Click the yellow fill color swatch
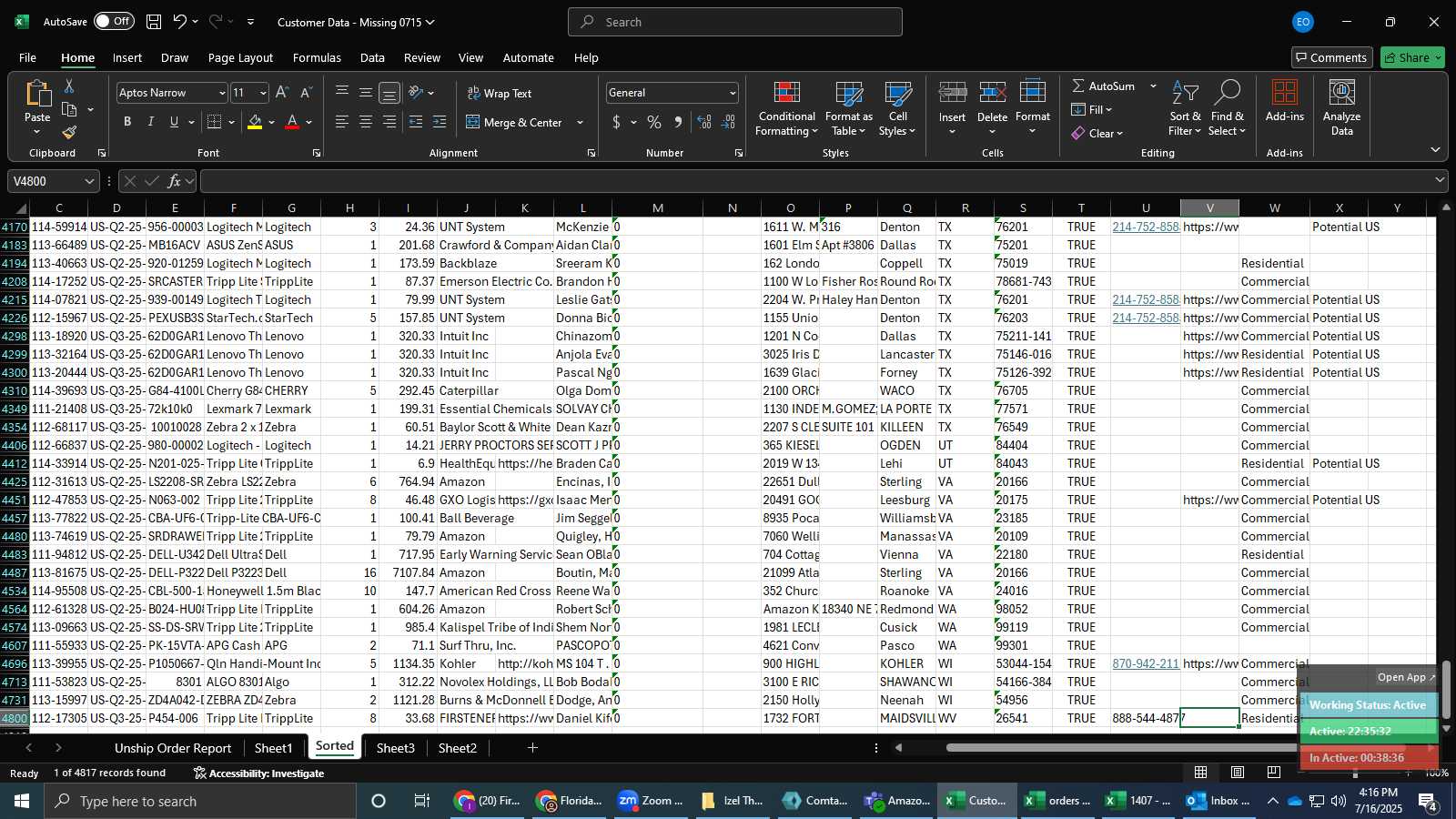This screenshot has height=819, width=1456. point(255,122)
